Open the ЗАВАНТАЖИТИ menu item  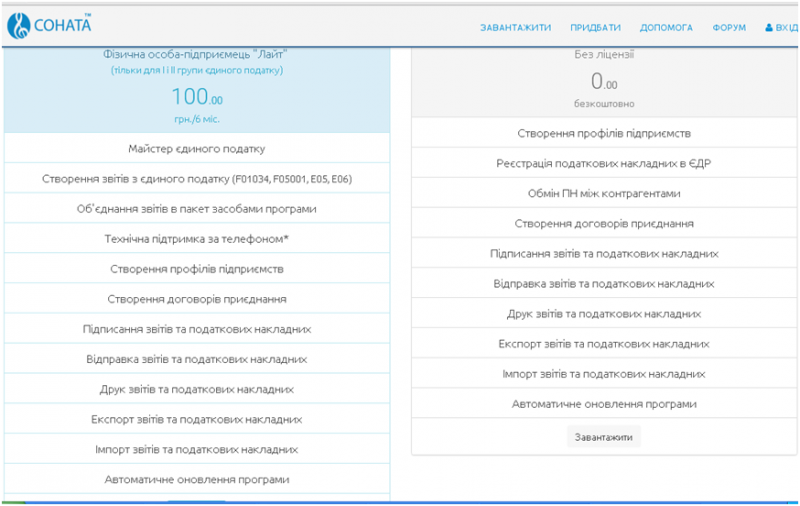pyautogui.click(x=515, y=28)
